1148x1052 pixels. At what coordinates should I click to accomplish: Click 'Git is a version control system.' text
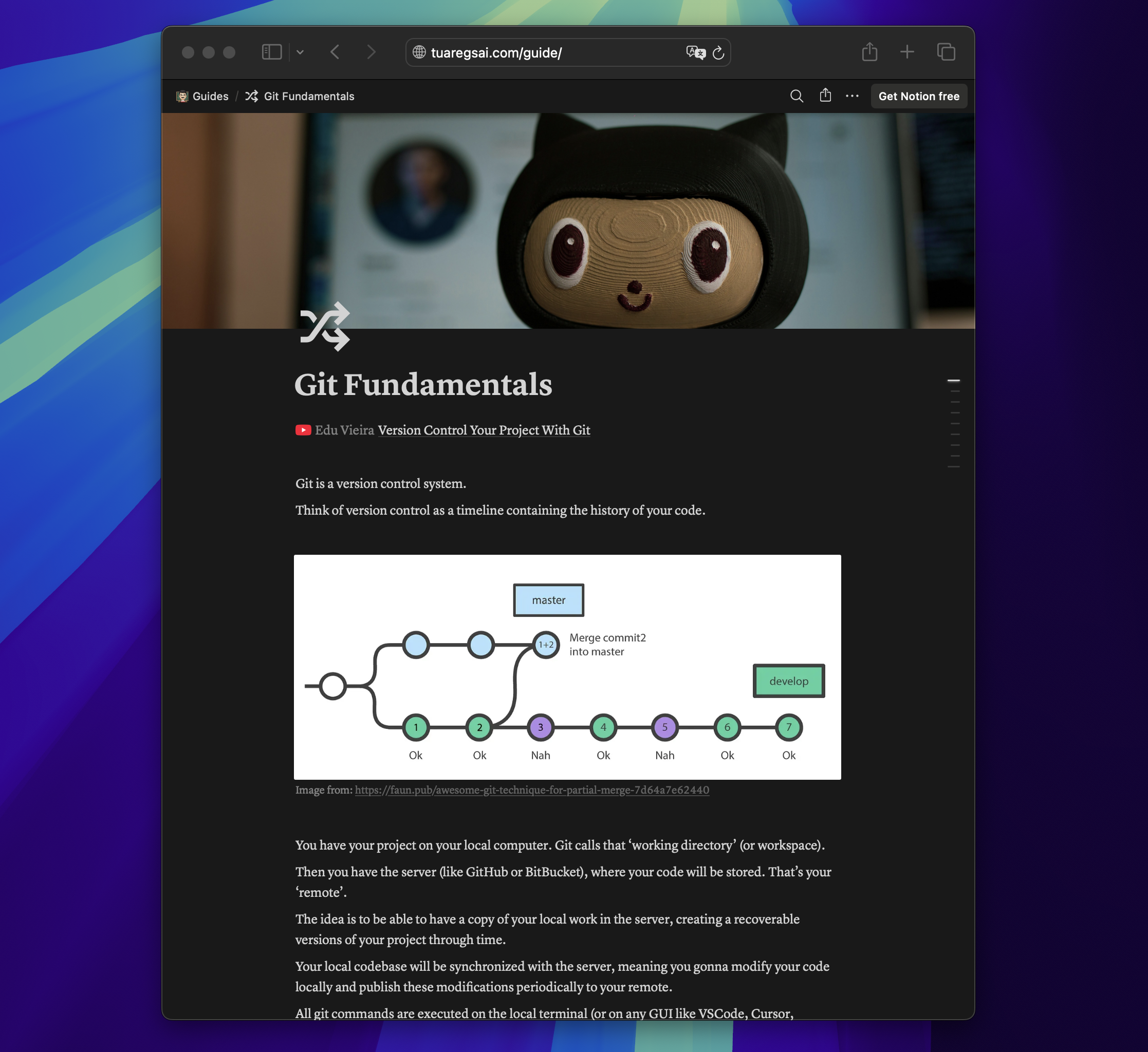click(x=380, y=483)
